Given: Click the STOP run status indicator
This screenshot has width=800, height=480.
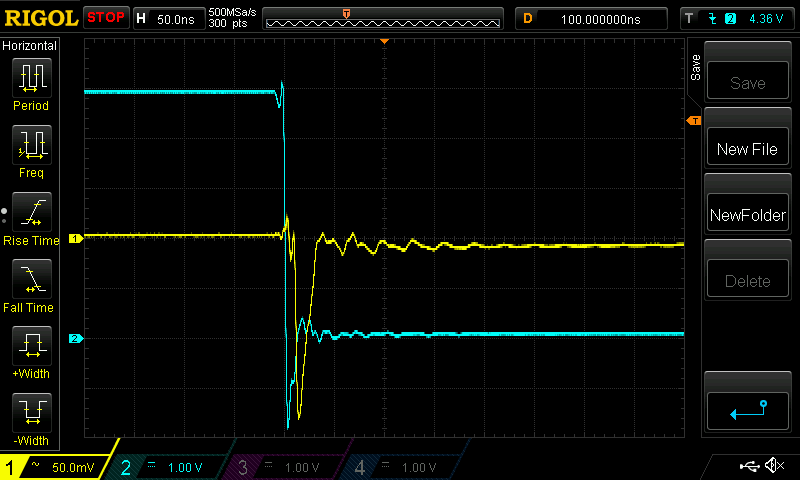Looking at the screenshot, I should 106,17.
